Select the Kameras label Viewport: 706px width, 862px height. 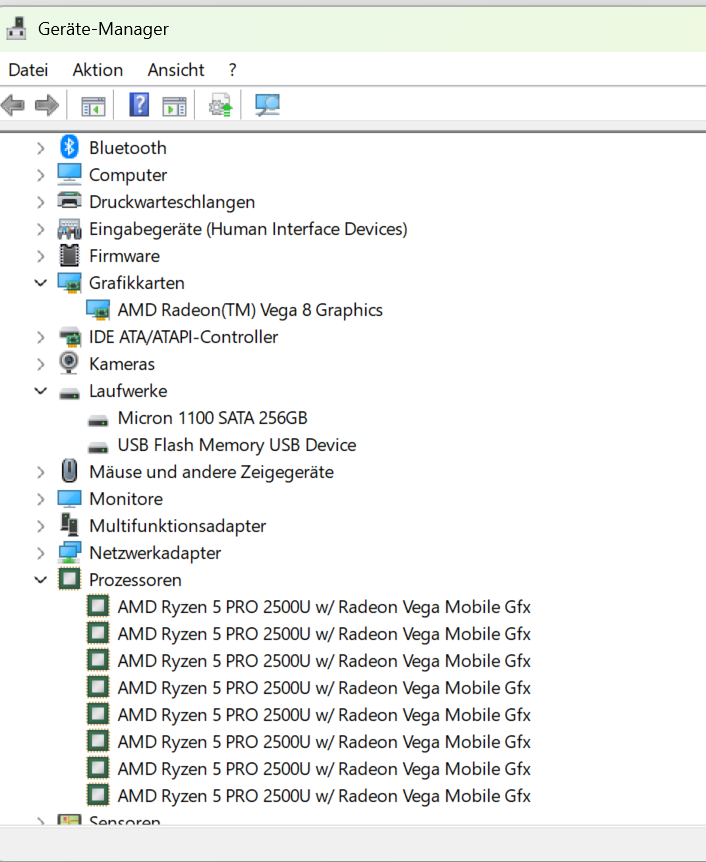(x=122, y=364)
